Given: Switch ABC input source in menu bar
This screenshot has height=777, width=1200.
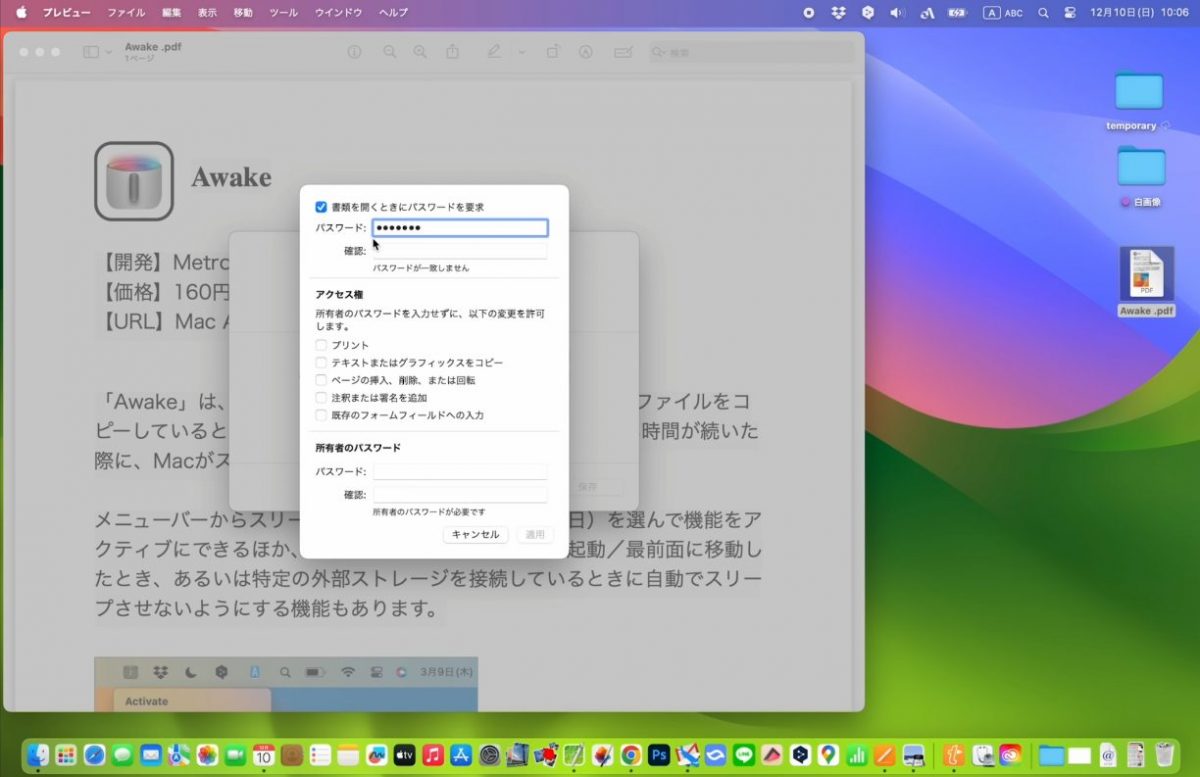Looking at the screenshot, I should (x=1004, y=12).
